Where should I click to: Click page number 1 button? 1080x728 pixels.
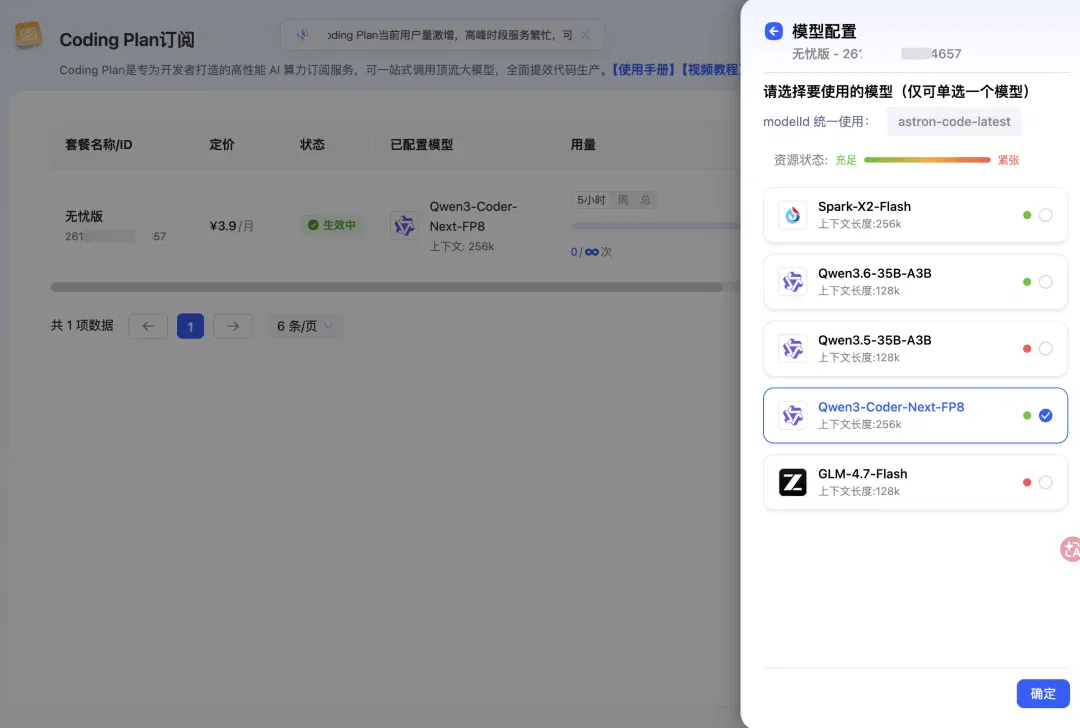point(190,326)
